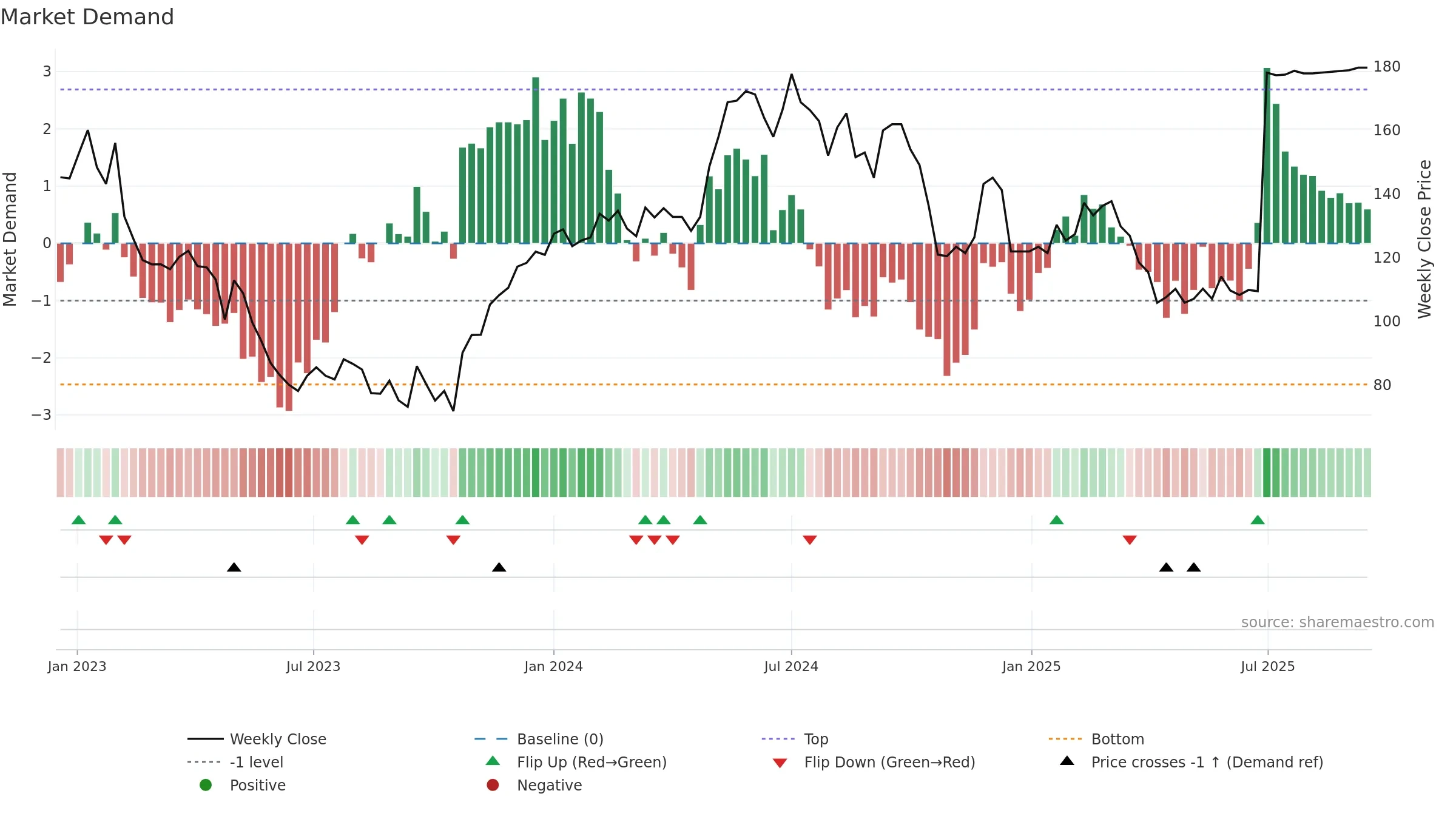Click the -3 demand axis tick
Screen dimensions: 1456x819
click(41, 415)
